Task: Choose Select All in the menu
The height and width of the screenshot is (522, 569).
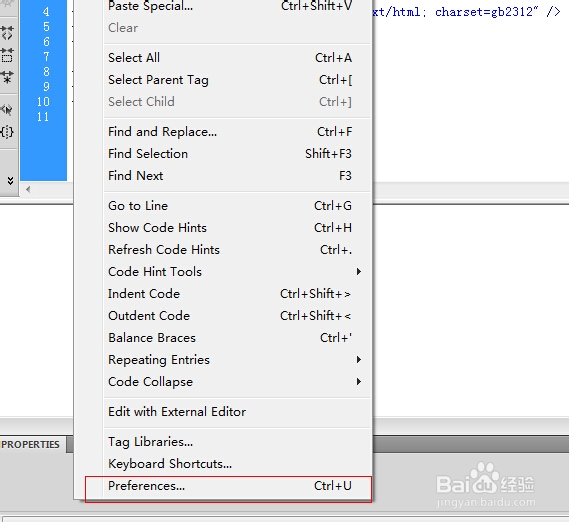Action: (x=229, y=58)
